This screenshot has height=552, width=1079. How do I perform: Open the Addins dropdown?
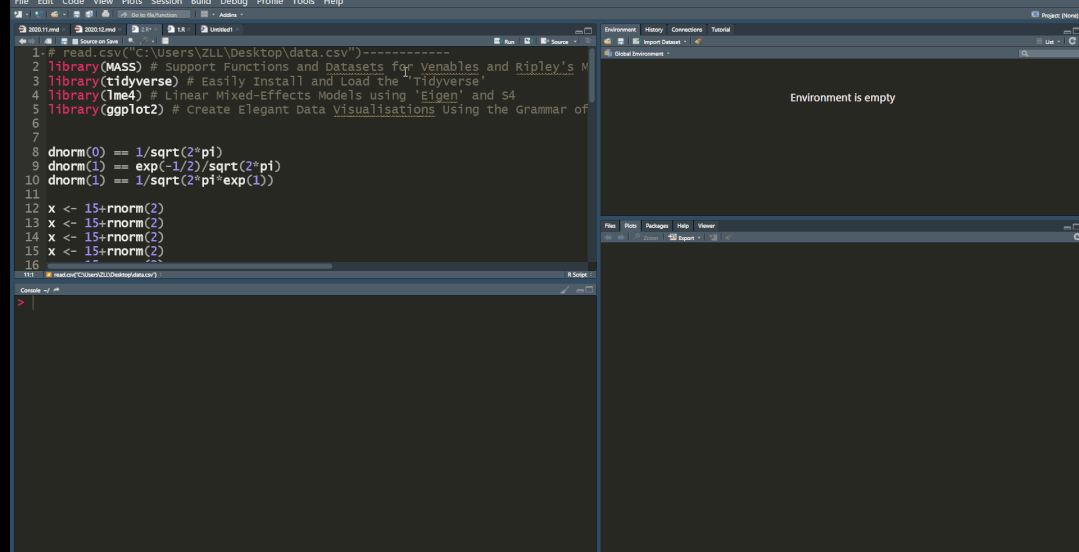click(x=231, y=14)
